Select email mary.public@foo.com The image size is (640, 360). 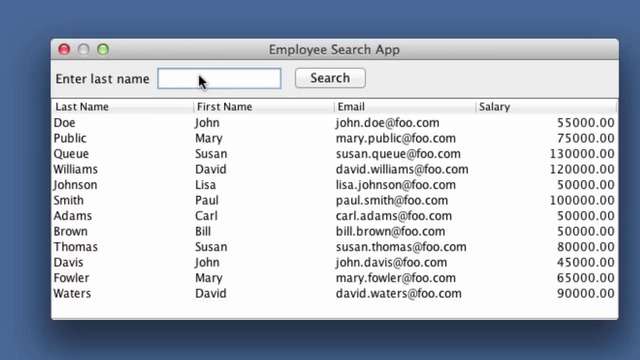pos(396,138)
